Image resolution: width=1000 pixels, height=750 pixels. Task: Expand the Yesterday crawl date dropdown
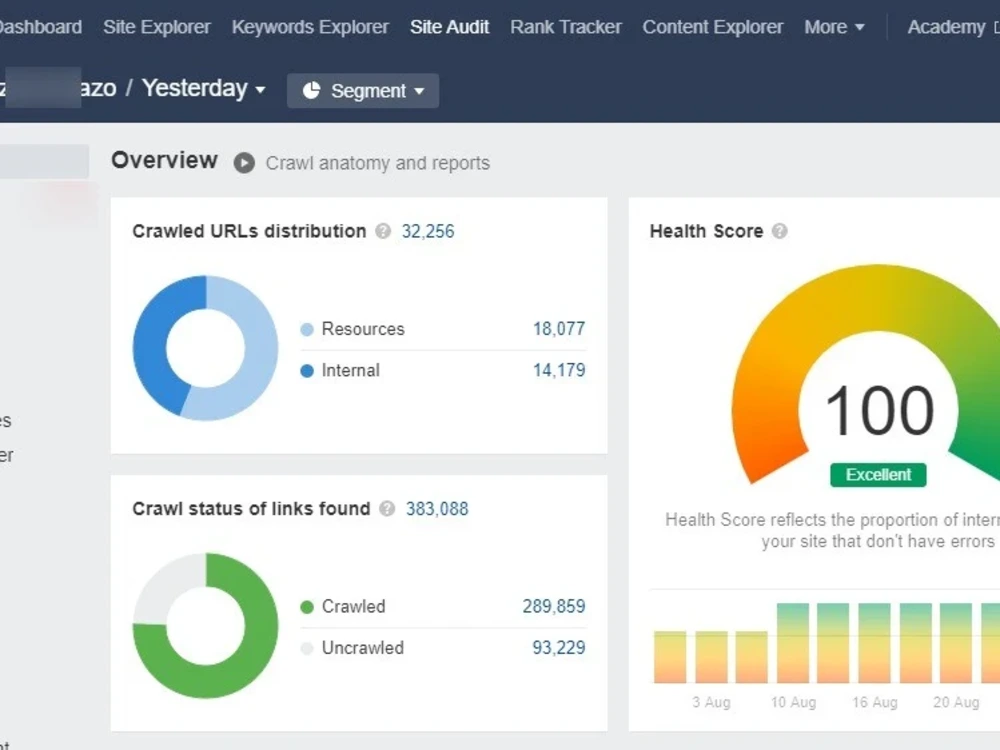203,88
